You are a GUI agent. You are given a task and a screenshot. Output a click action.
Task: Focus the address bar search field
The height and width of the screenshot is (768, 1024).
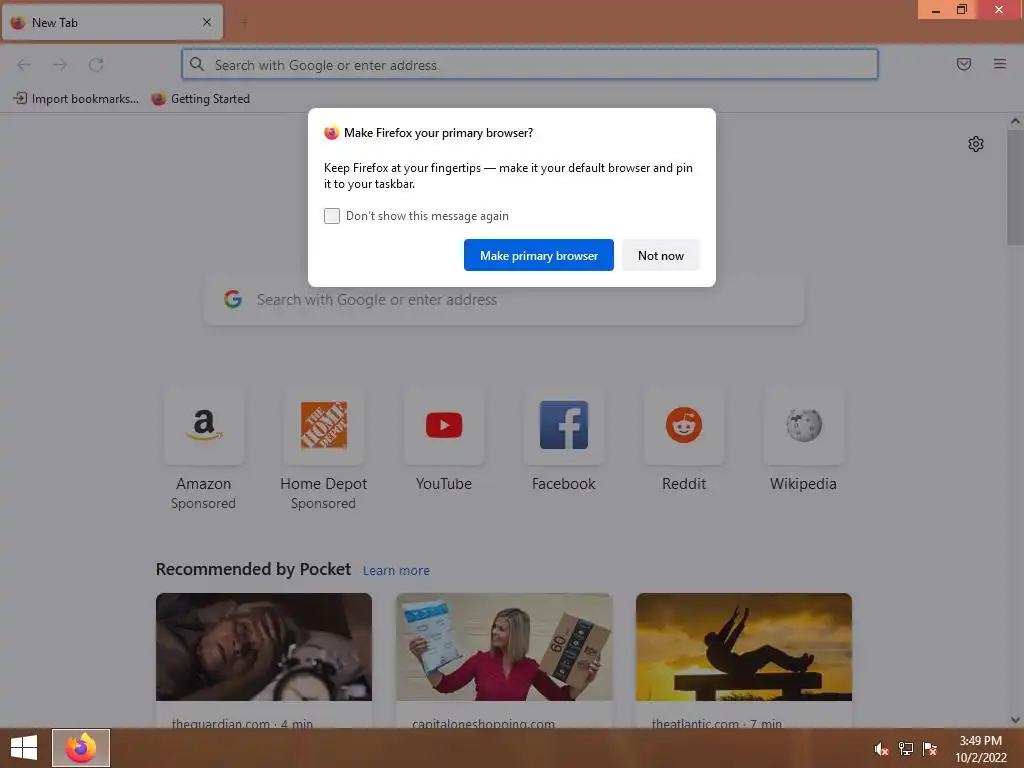(x=530, y=65)
